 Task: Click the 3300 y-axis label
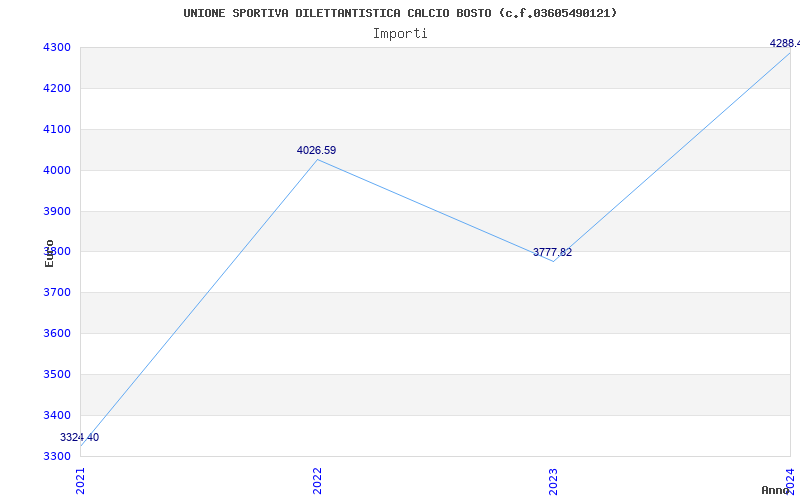(57, 456)
